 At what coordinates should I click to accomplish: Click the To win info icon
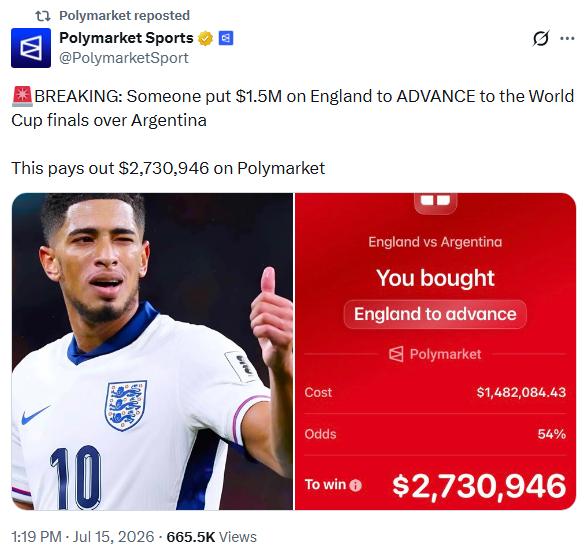pos(356,485)
